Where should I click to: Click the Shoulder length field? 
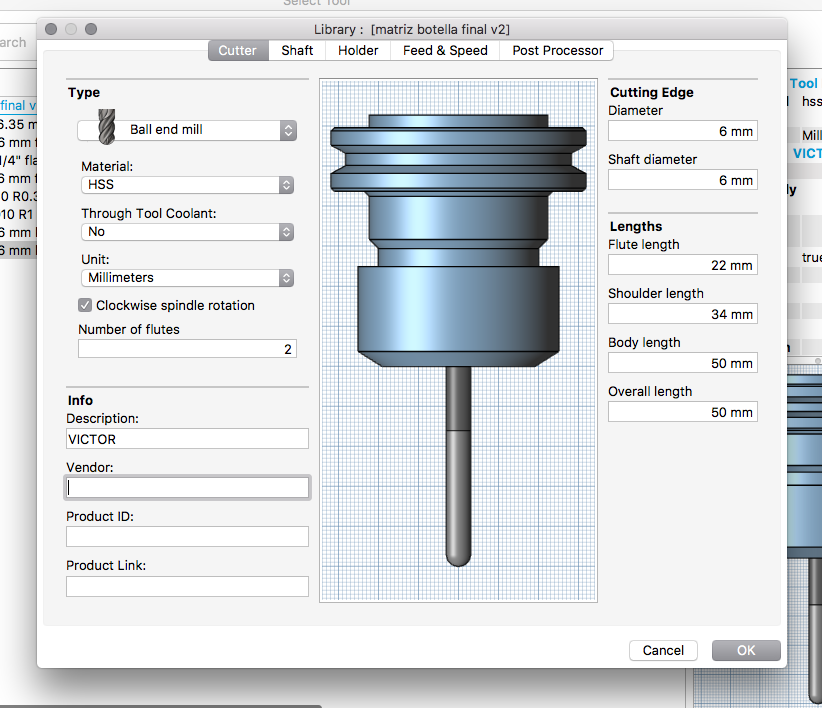click(683, 314)
